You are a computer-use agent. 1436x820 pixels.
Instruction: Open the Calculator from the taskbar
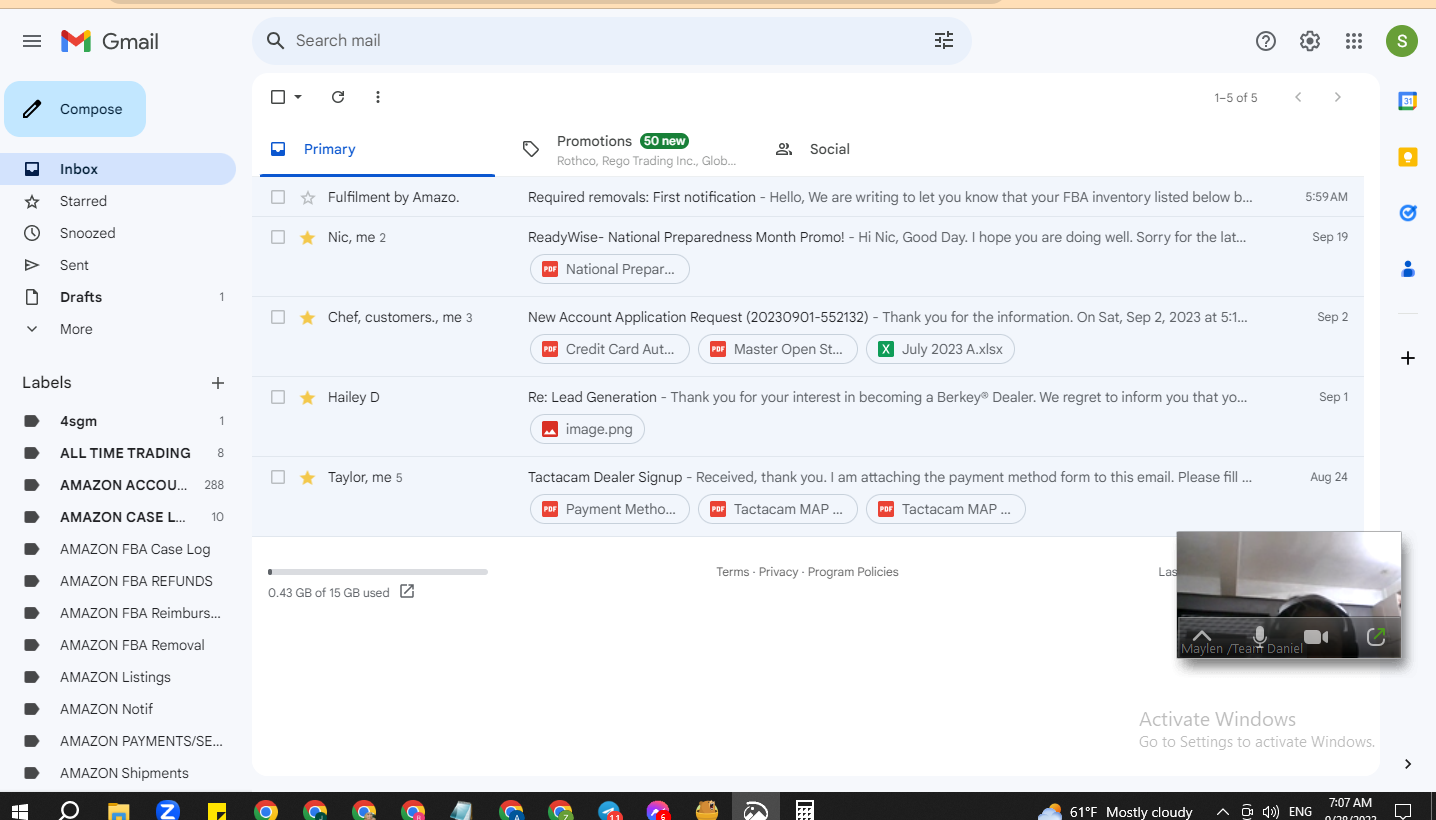click(x=805, y=810)
